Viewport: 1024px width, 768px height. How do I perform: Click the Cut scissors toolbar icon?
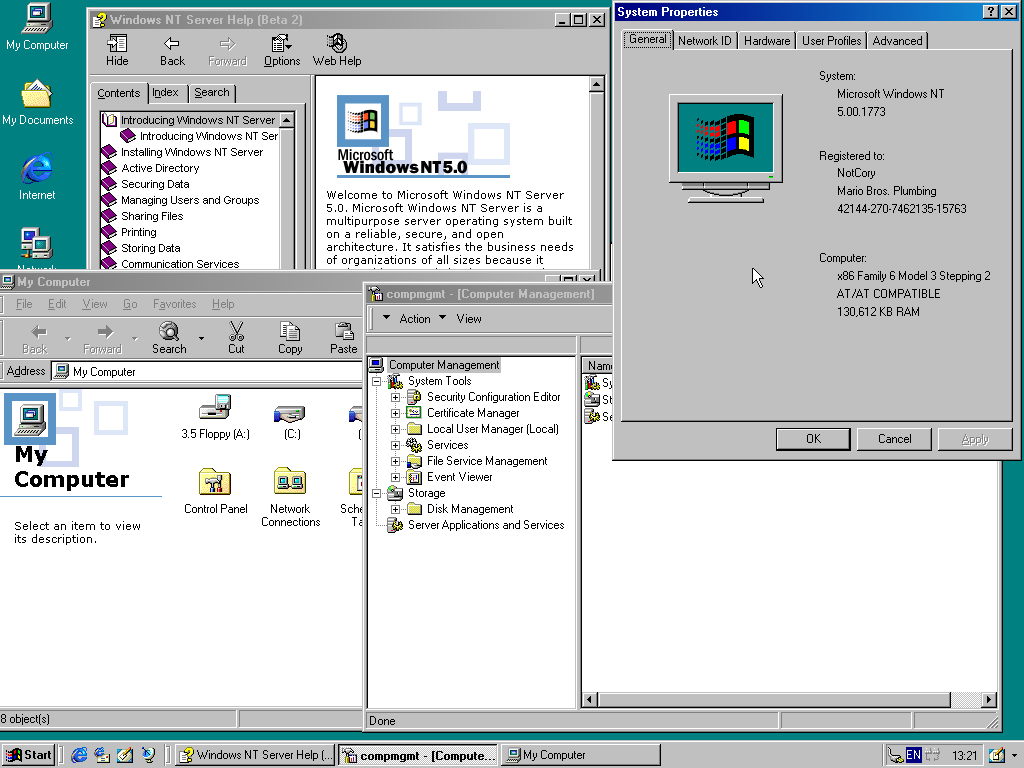(x=236, y=332)
